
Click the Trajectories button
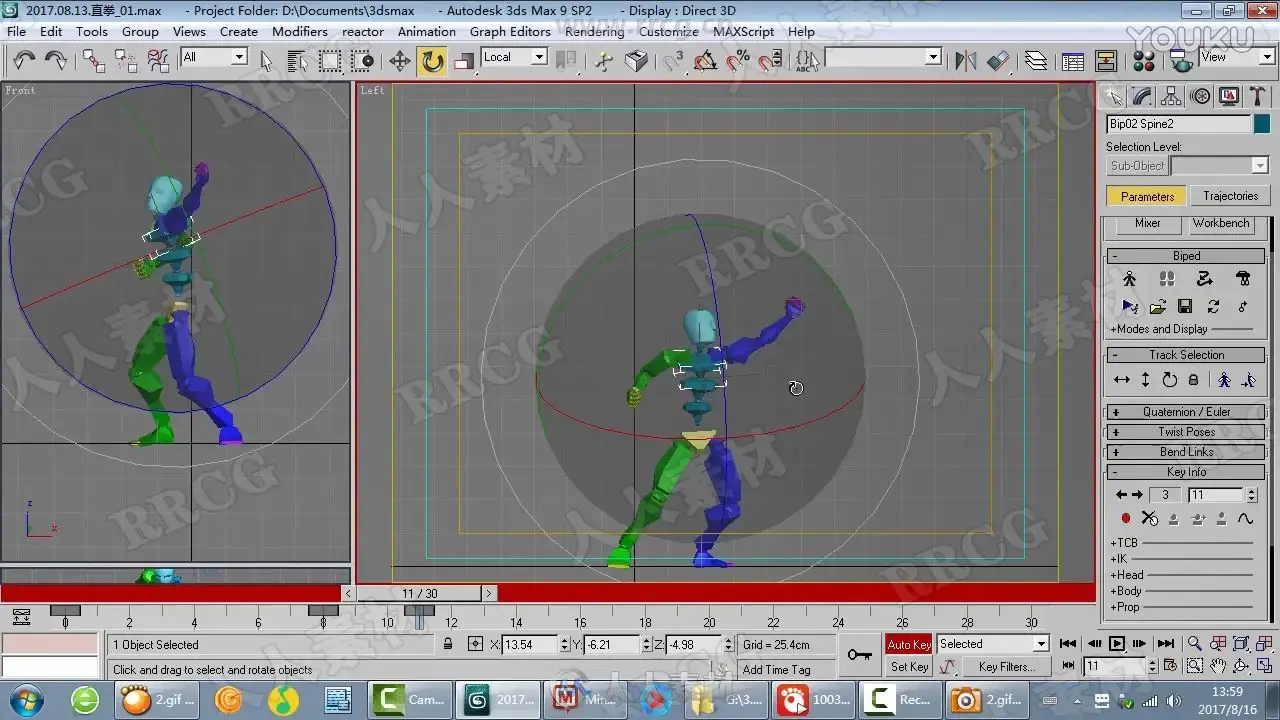1230,196
